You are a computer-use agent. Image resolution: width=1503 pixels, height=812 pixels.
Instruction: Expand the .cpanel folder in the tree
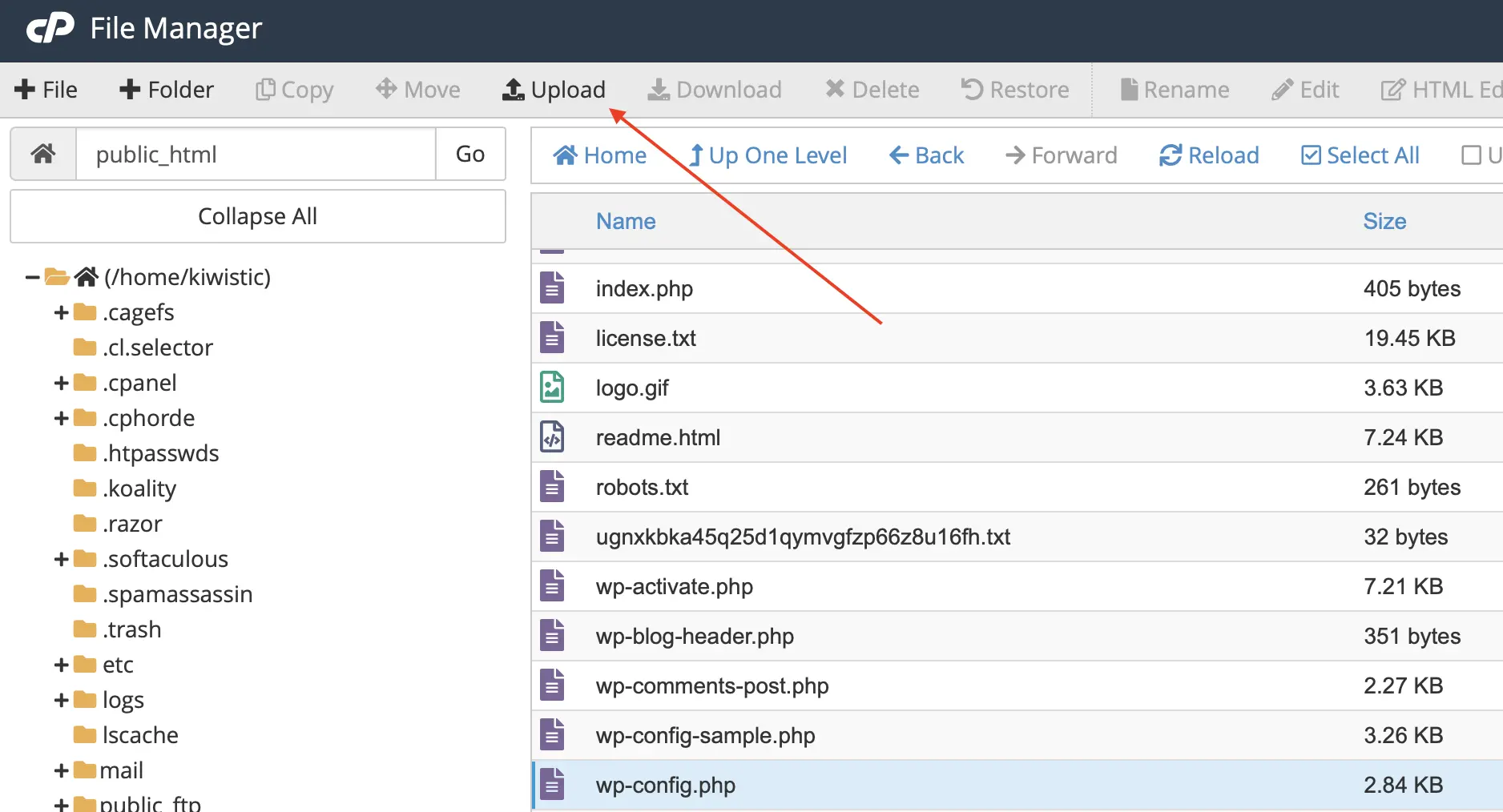tap(60, 383)
